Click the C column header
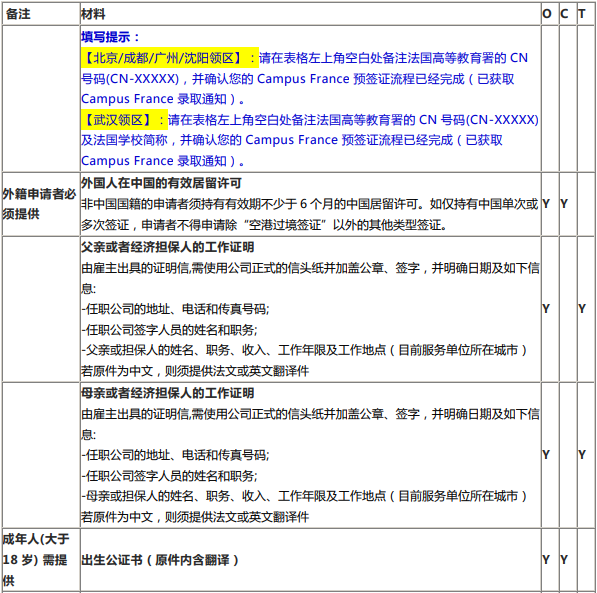The height and width of the screenshot is (593, 597). pyautogui.click(x=564, y=14)
